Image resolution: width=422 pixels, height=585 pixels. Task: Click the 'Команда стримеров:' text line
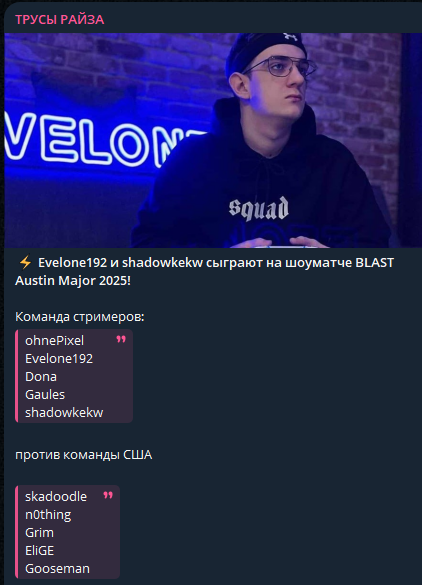[x=80, y=317]
